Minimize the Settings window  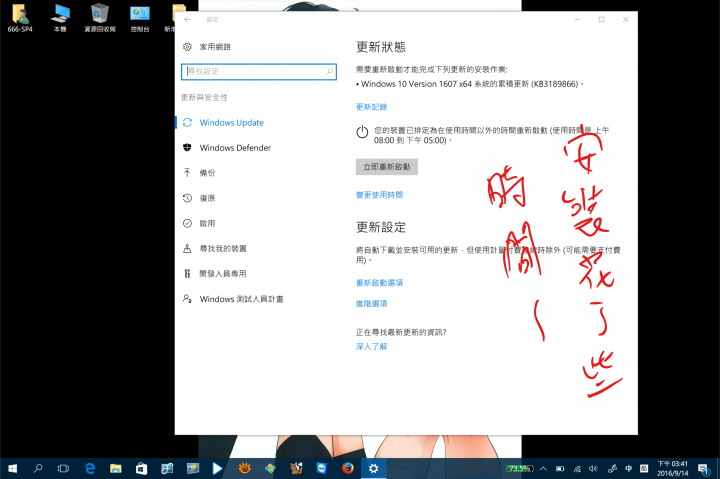pos(578,19)
